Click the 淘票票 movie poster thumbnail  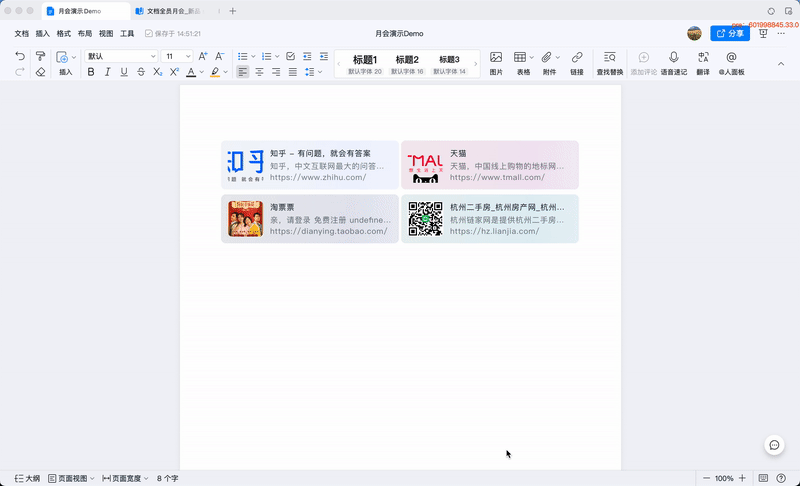point(245,219)
